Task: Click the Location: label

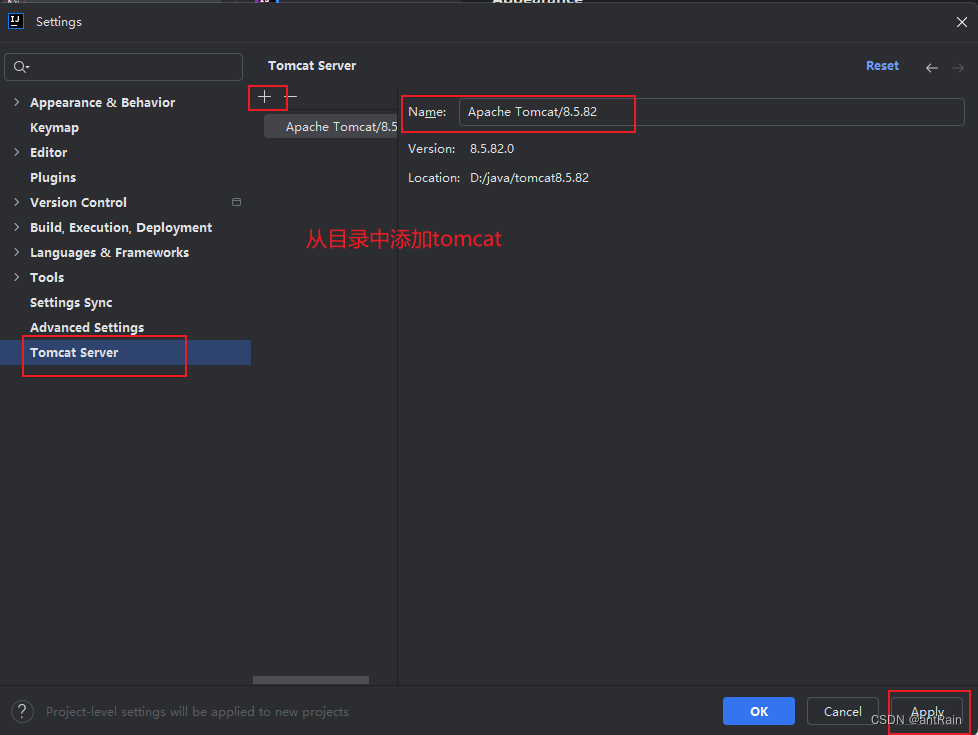Action: tap(434, 178)
